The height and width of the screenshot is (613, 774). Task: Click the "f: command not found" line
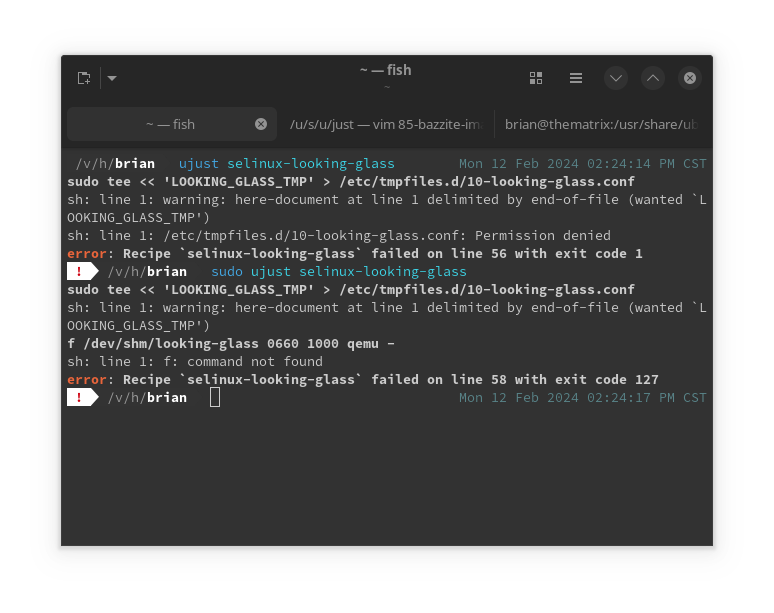point(195,362)
